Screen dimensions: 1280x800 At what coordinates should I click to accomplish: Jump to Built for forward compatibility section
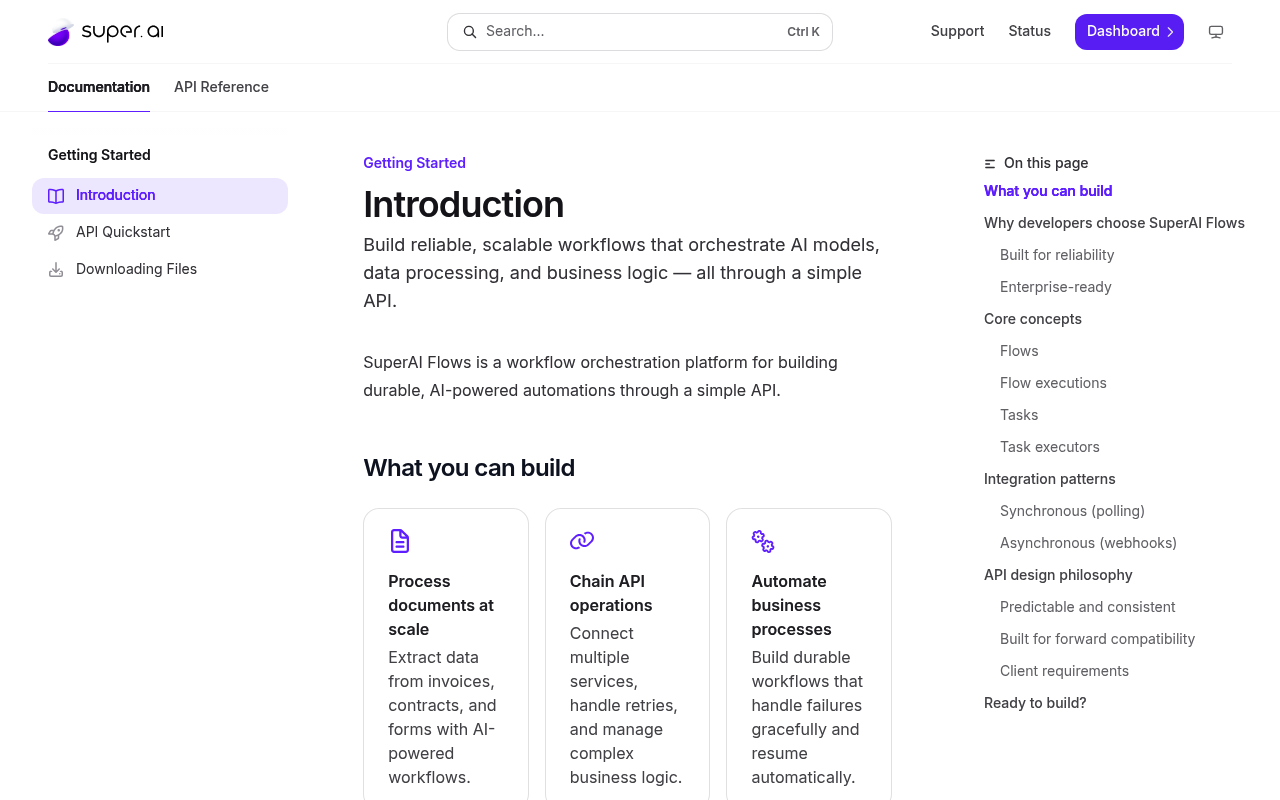point(1098,639)
